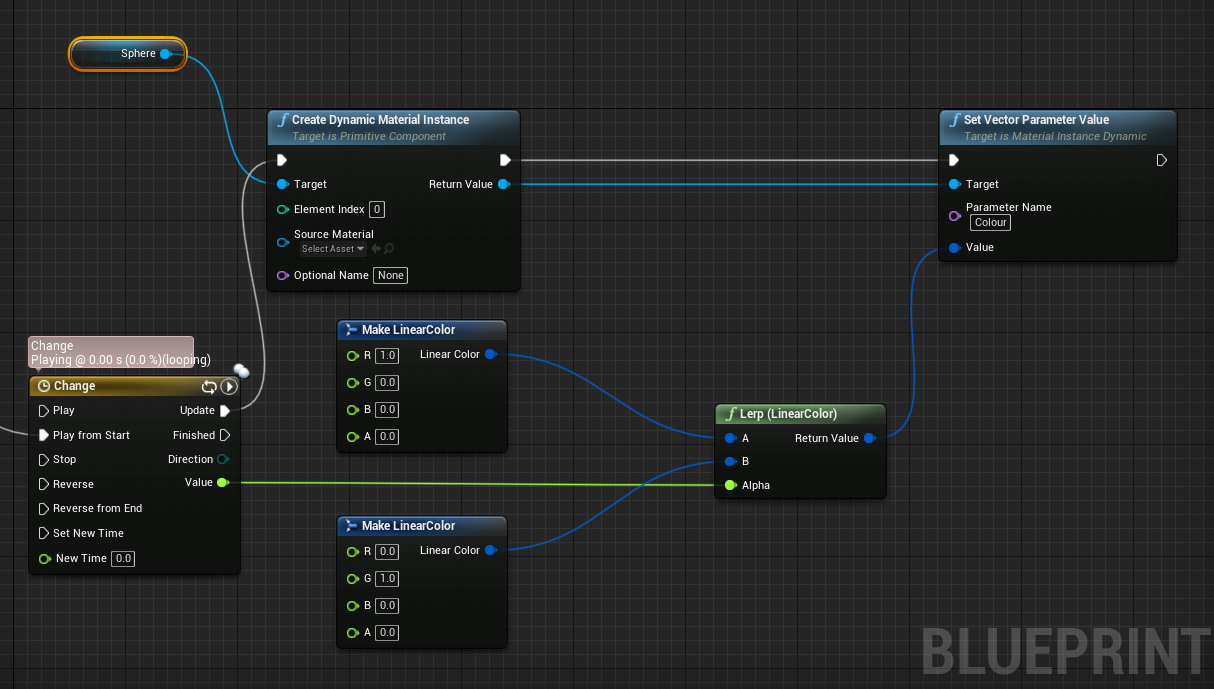Select the Create Dynamic Material Instance node header
1214x689 pixels.
[x=380, y=120]
